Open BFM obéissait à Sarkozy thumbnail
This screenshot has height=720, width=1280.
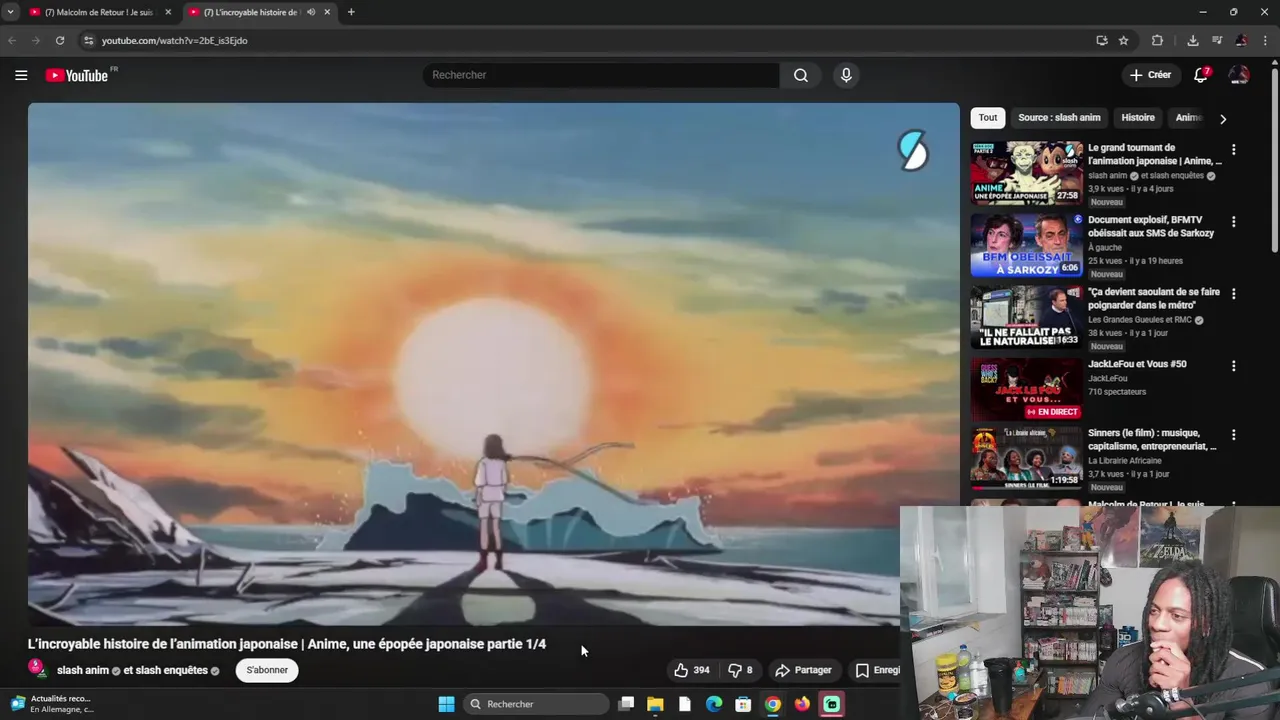[1026, 245]
